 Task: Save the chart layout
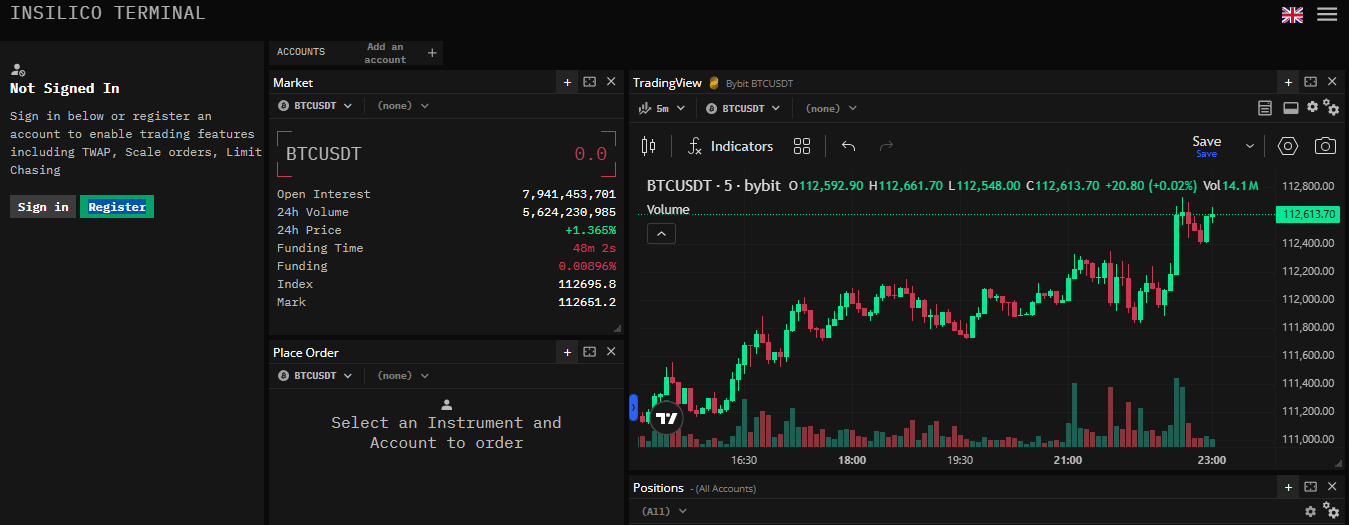(1207, 146)
